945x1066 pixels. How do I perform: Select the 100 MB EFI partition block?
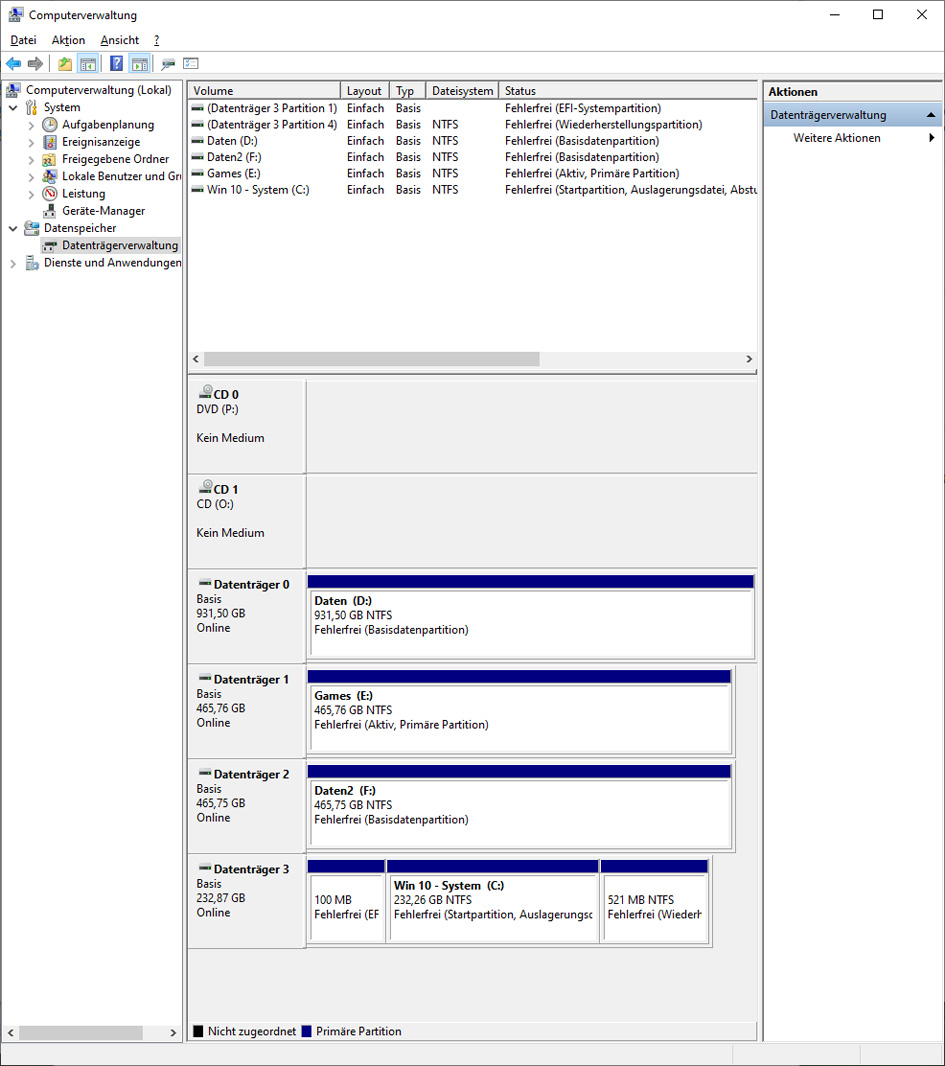click(346, 901)
